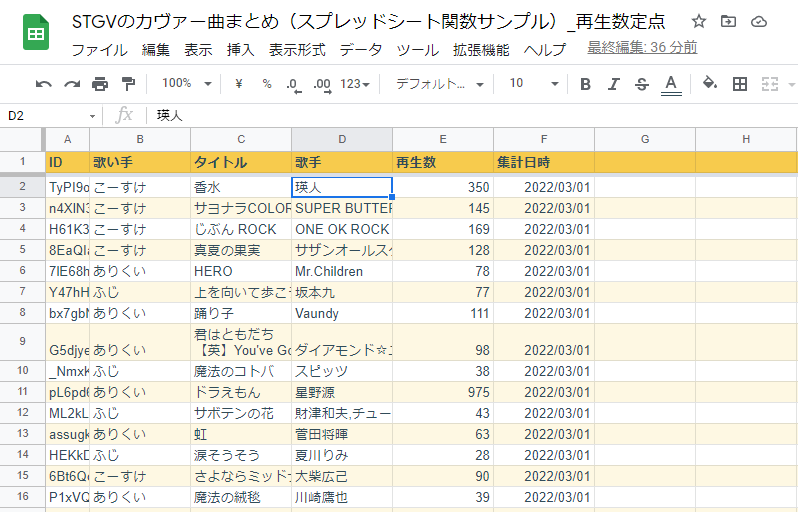
Task: Toggle strikethrough formatting
Action: click(x=642, y=84)
